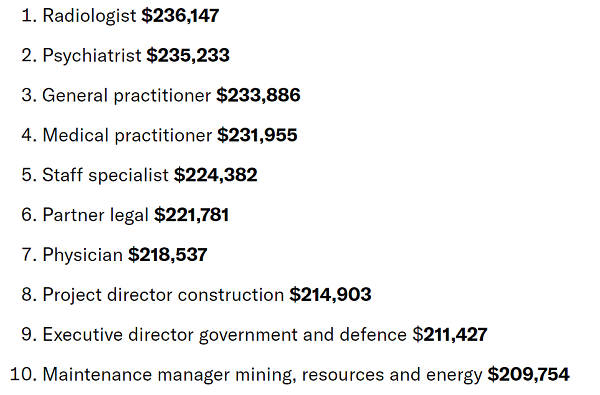600x395 pixels.
Task: Select the $233,886 salary figure
Action: 258,95
